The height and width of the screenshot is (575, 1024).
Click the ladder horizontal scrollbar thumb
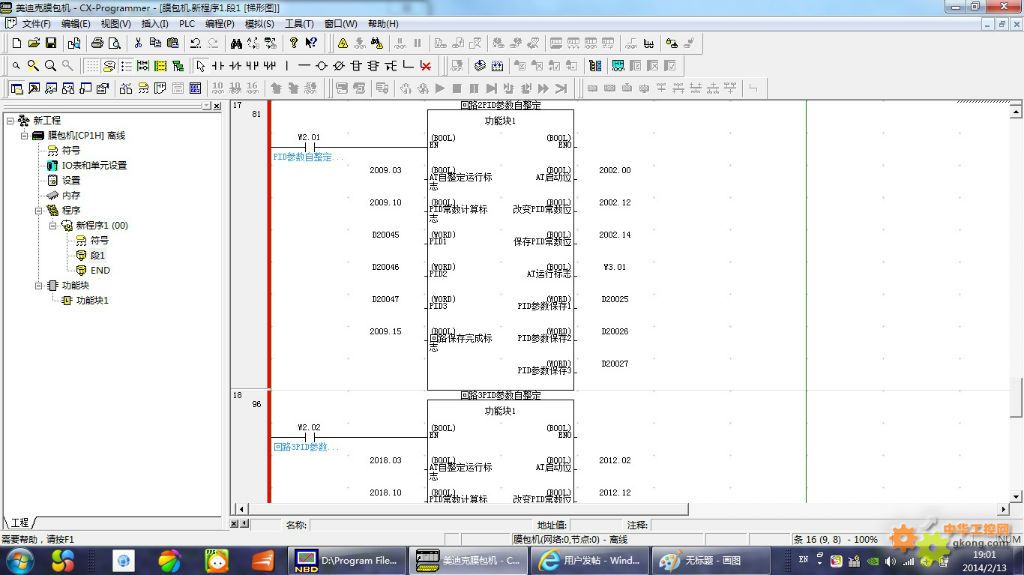tap(468, 509)
